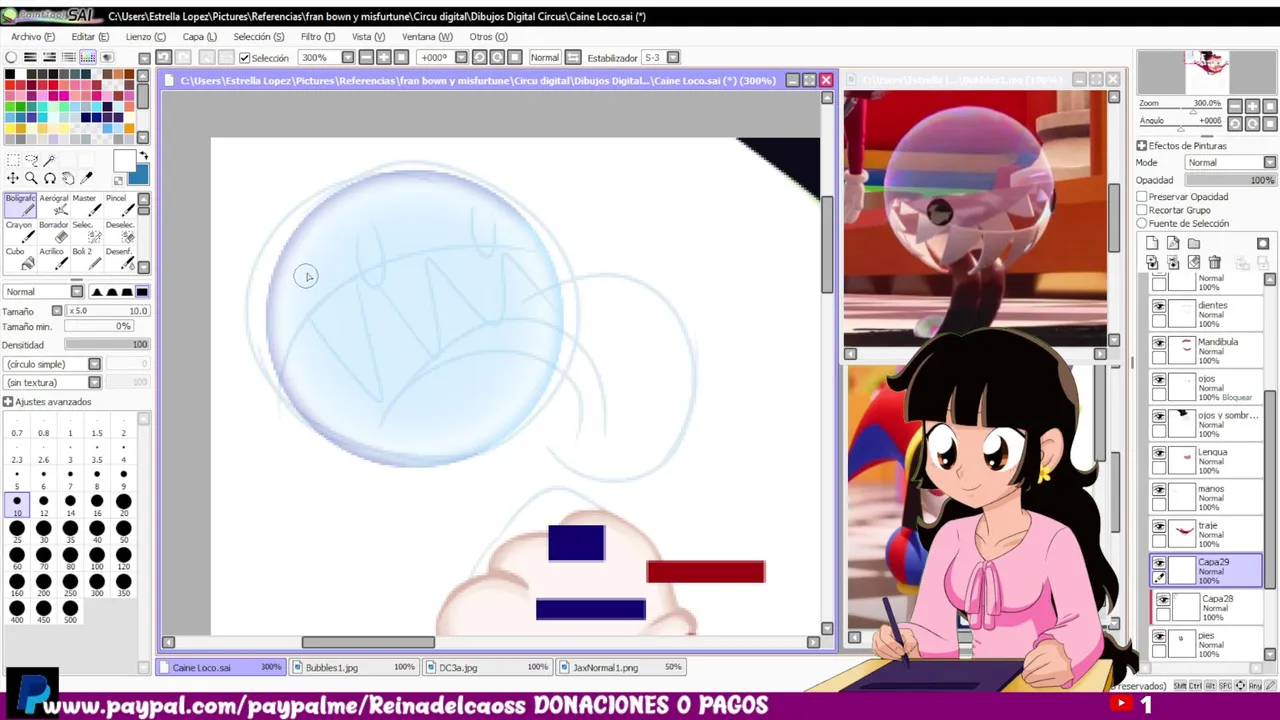Hide the dientes layer
1280x720 pixels.
(x=1159, y=307)
